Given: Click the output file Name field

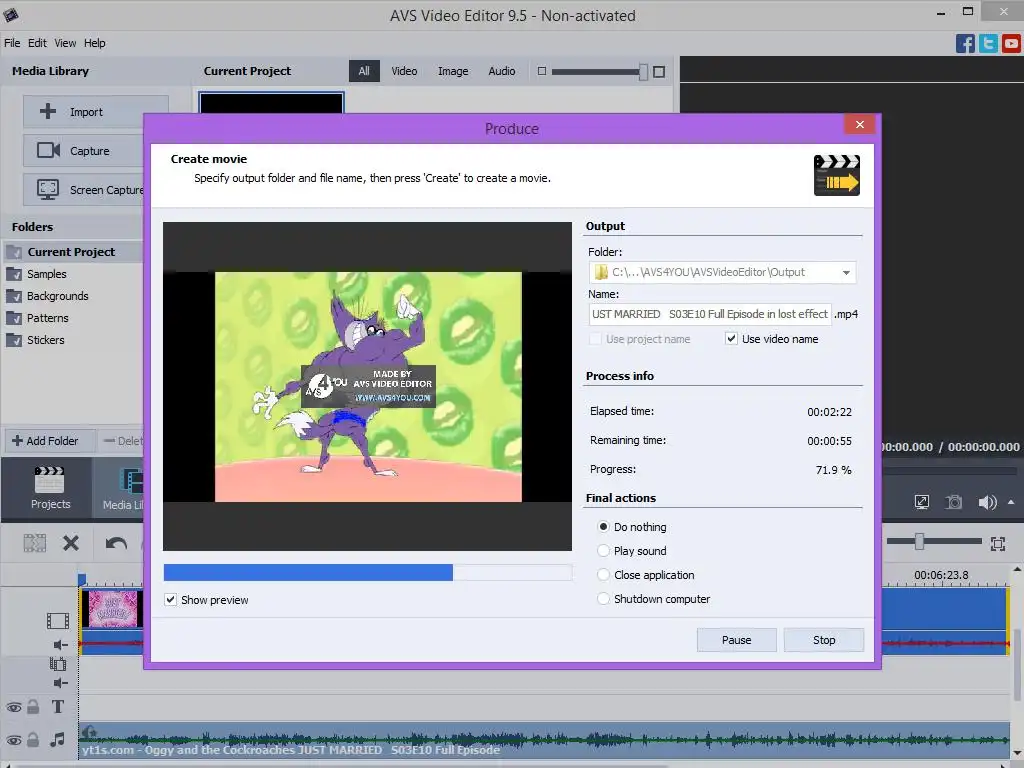Looking at the screenshot, I should tap(710, 314).
